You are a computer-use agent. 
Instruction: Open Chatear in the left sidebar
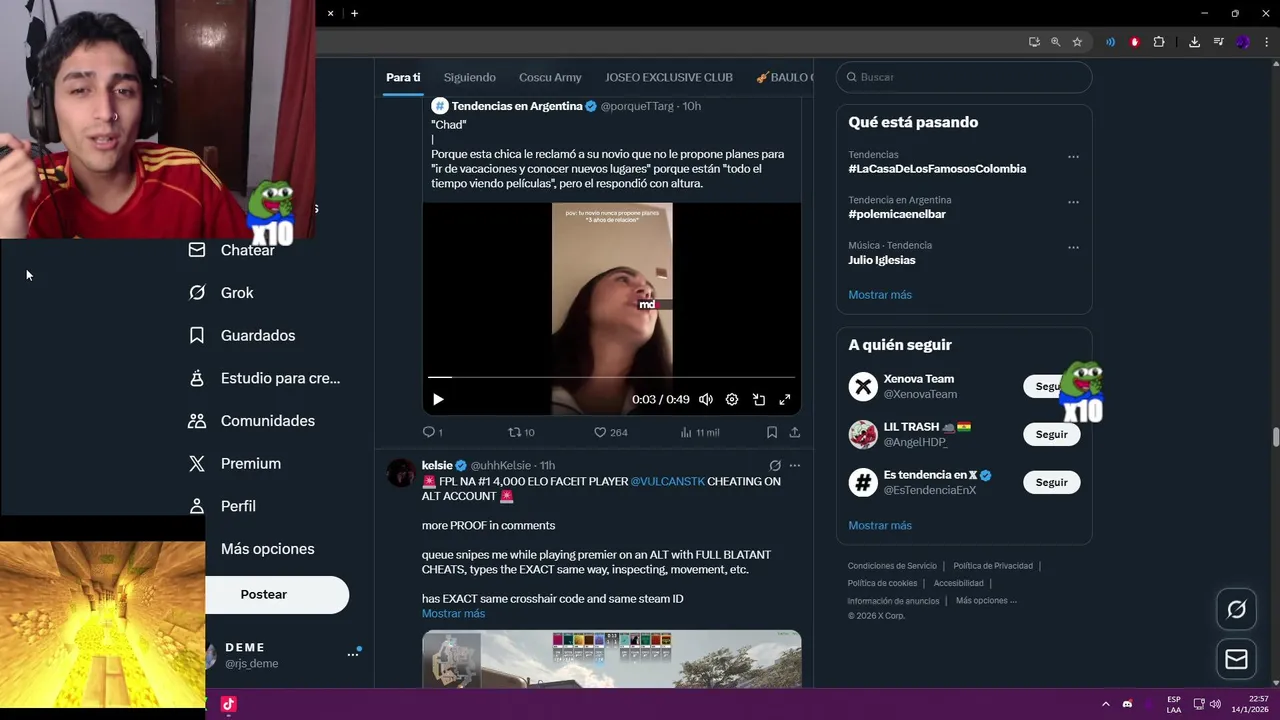pyautogui.click(x=231, y=250)
